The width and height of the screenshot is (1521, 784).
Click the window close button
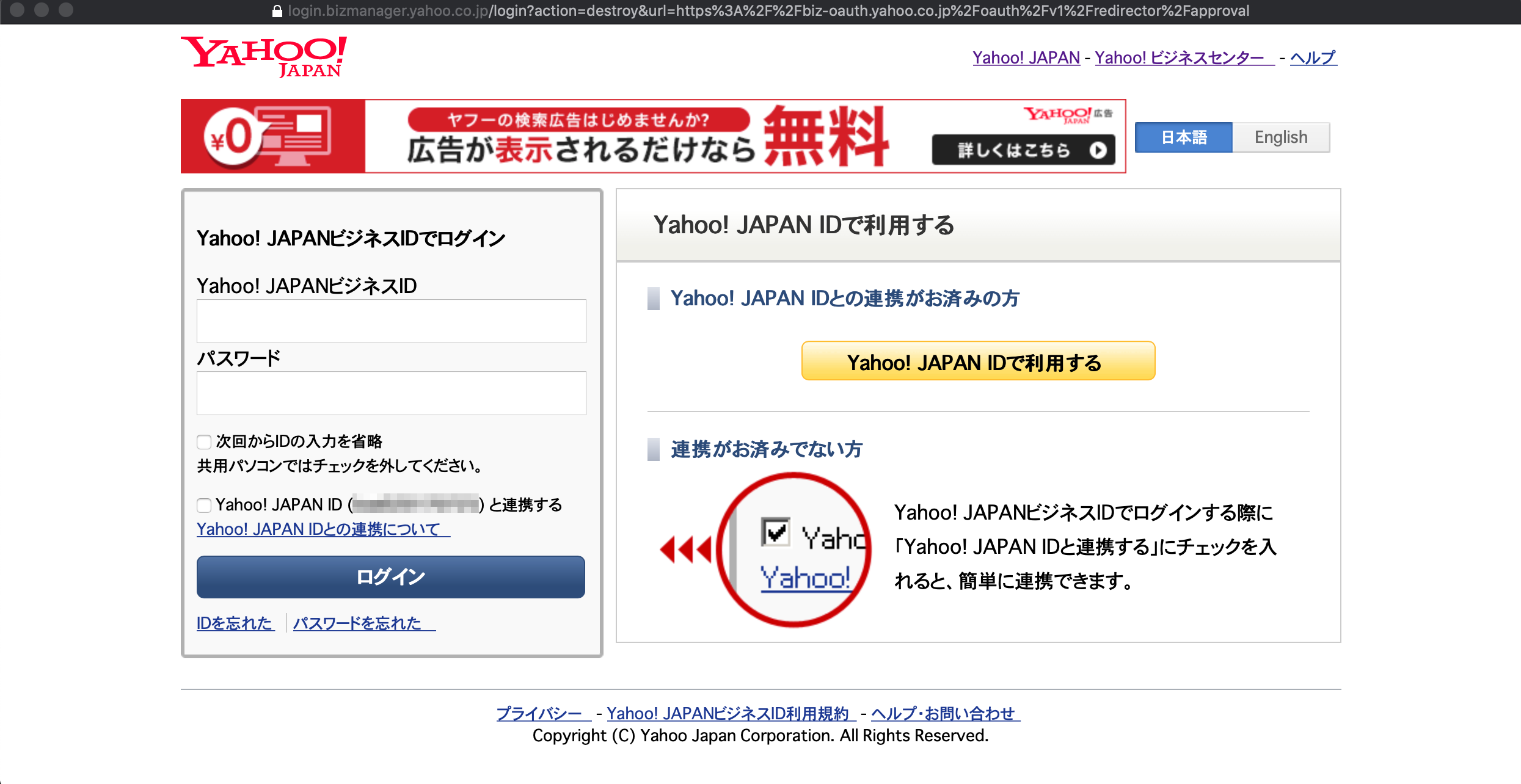17,10
